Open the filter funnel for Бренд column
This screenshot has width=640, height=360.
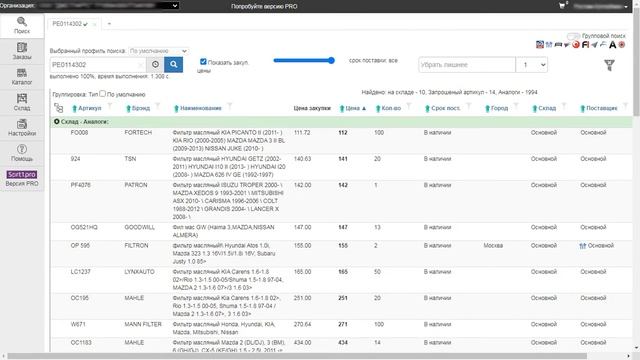point(158,107)
